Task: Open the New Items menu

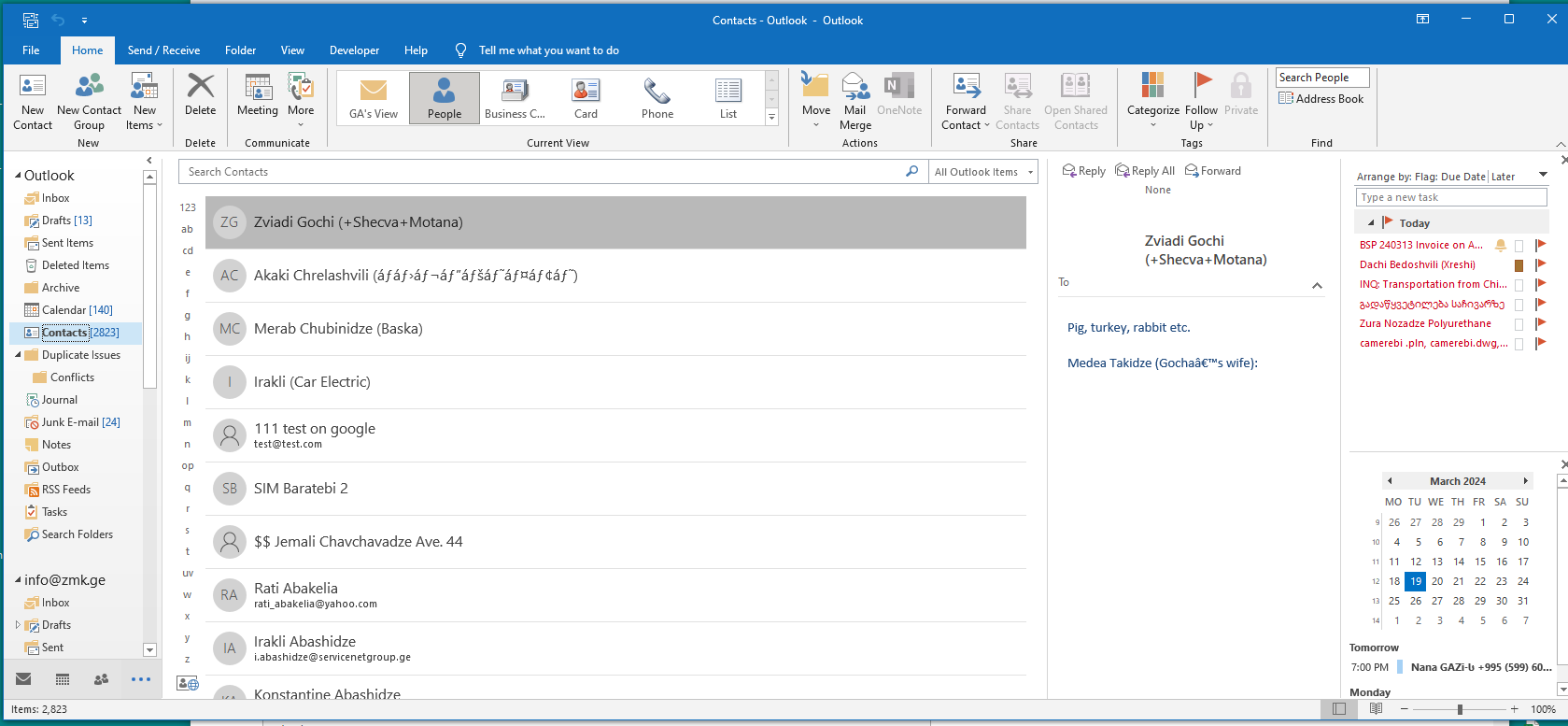Action: point(144,102)
